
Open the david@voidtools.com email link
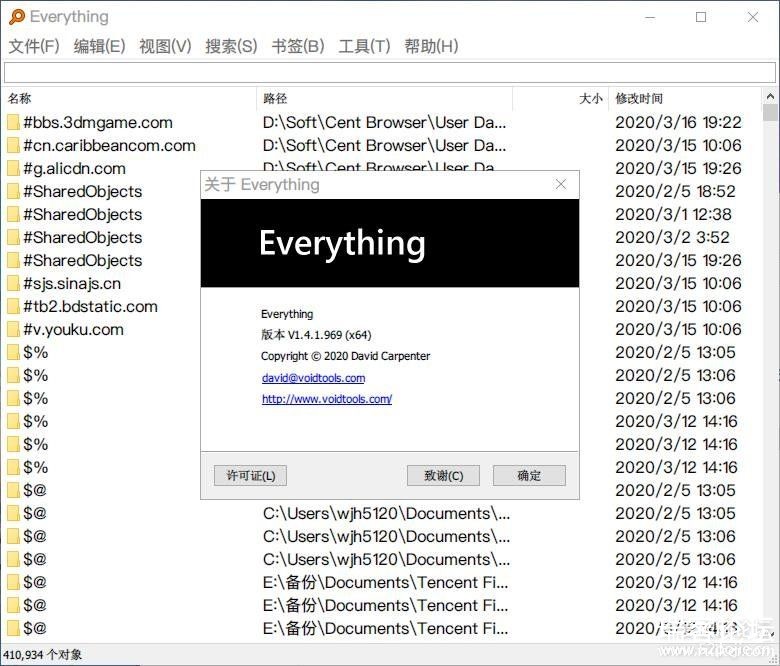pos(313,378)
